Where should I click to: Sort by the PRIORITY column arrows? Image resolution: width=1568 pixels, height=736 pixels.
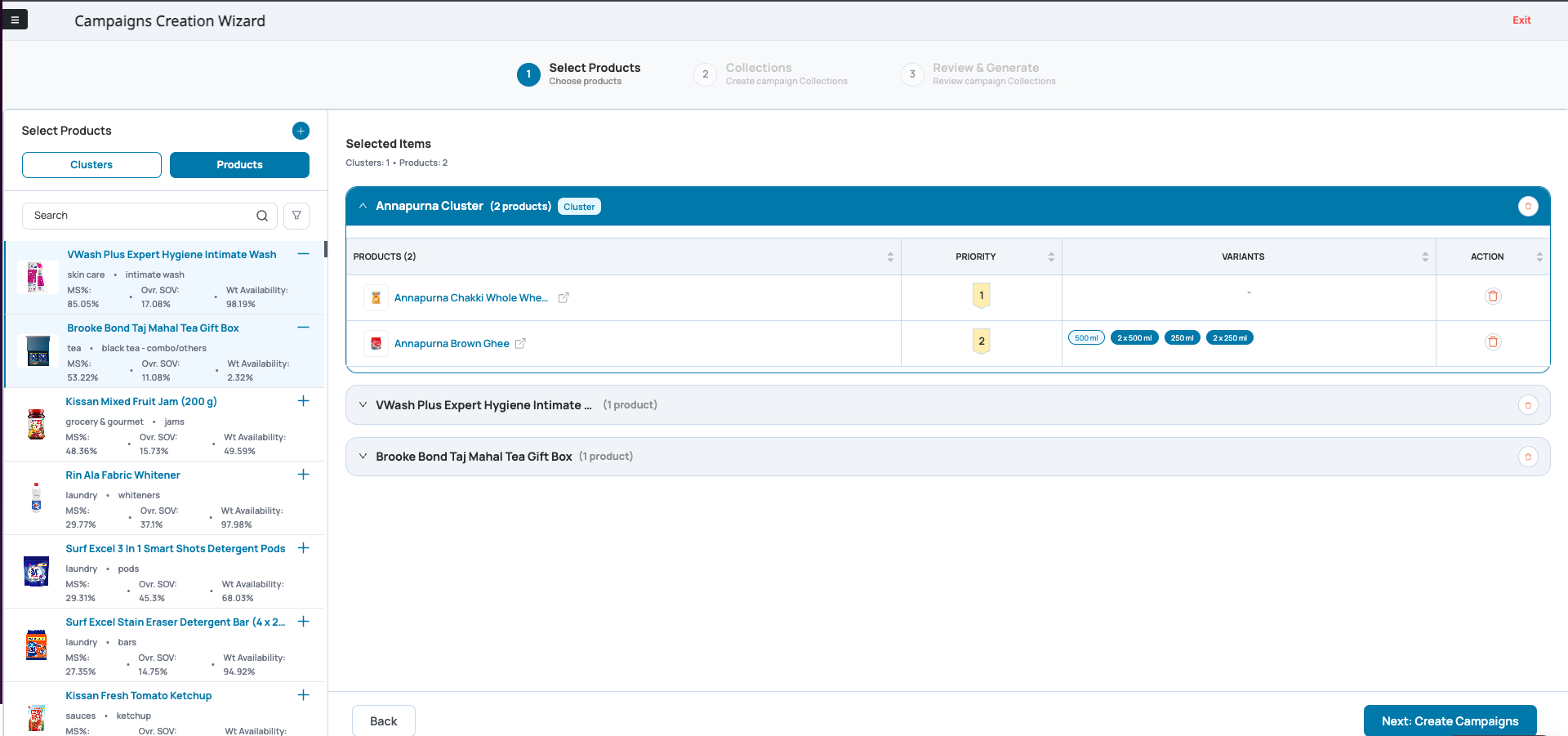(x=1051, y=256)
